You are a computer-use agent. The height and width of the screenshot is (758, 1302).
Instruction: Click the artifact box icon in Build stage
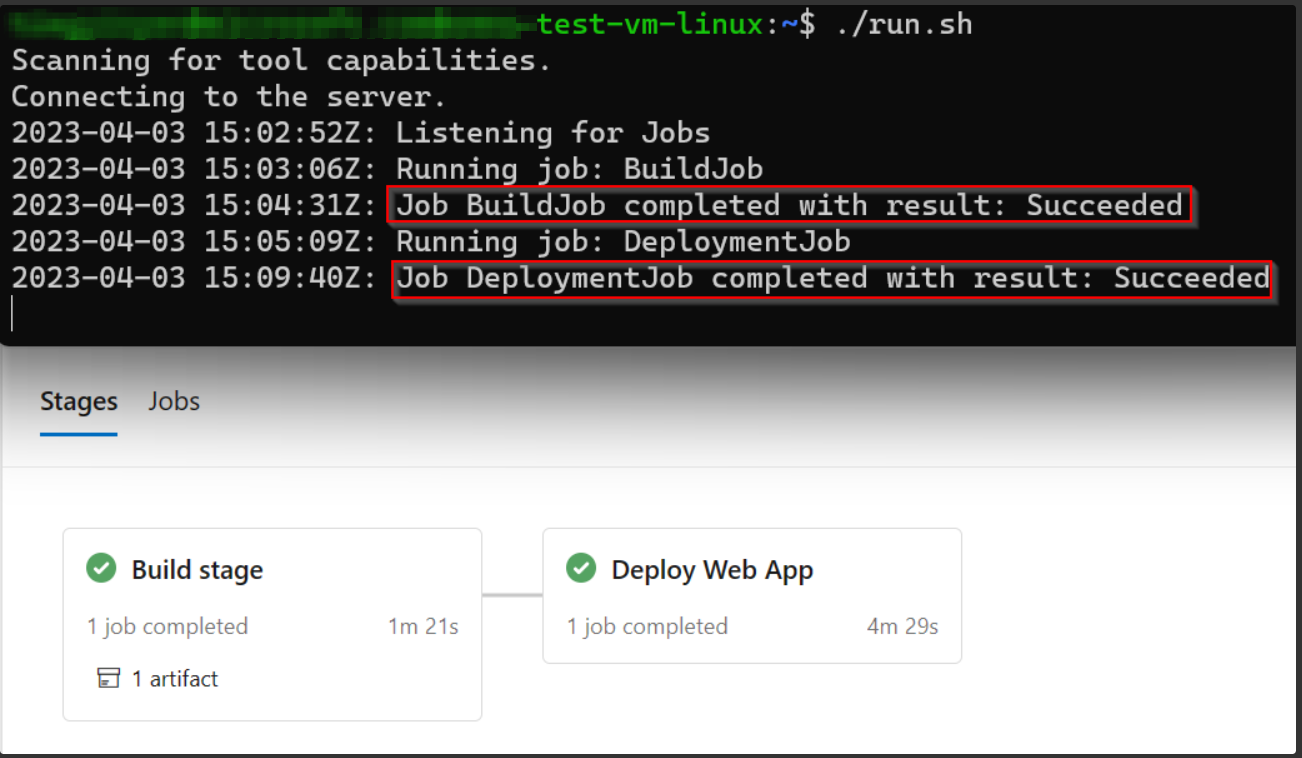point(108,679)
